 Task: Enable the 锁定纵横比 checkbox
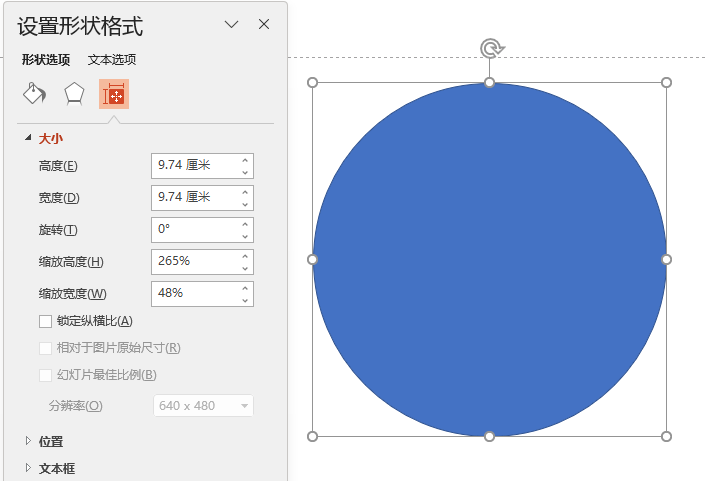[x=45, y=322]
